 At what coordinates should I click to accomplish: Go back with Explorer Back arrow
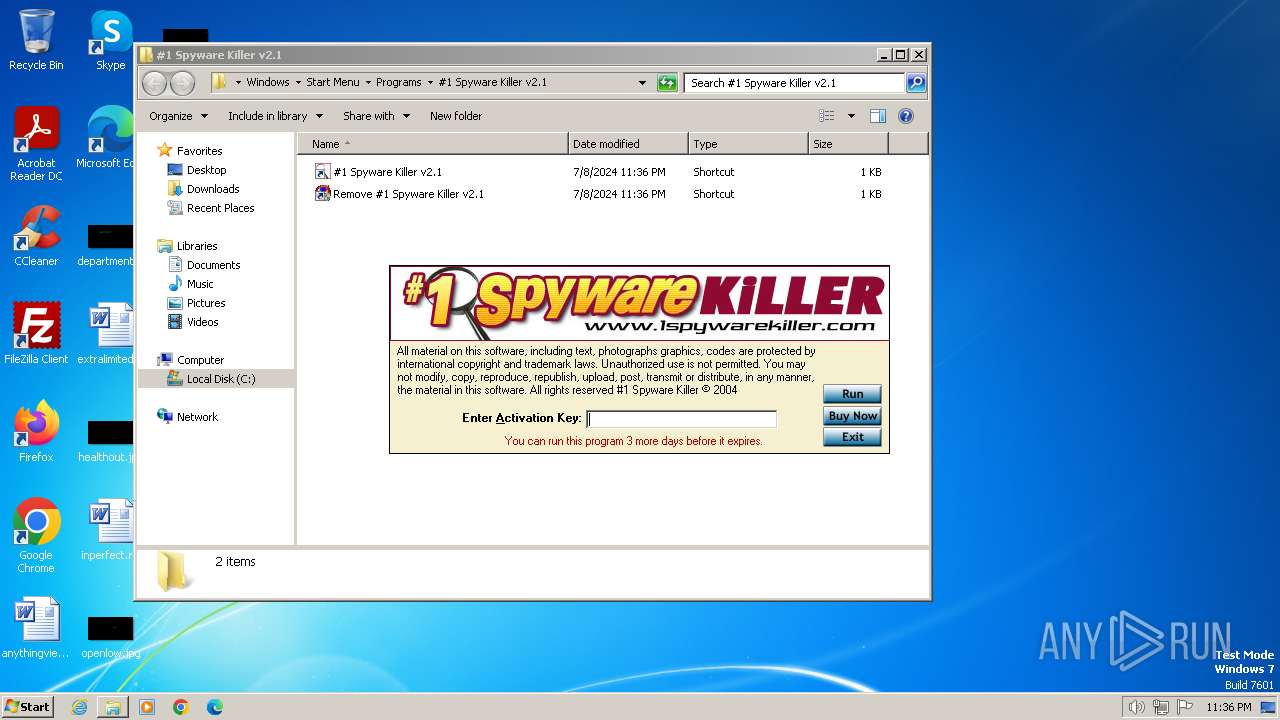154,83
